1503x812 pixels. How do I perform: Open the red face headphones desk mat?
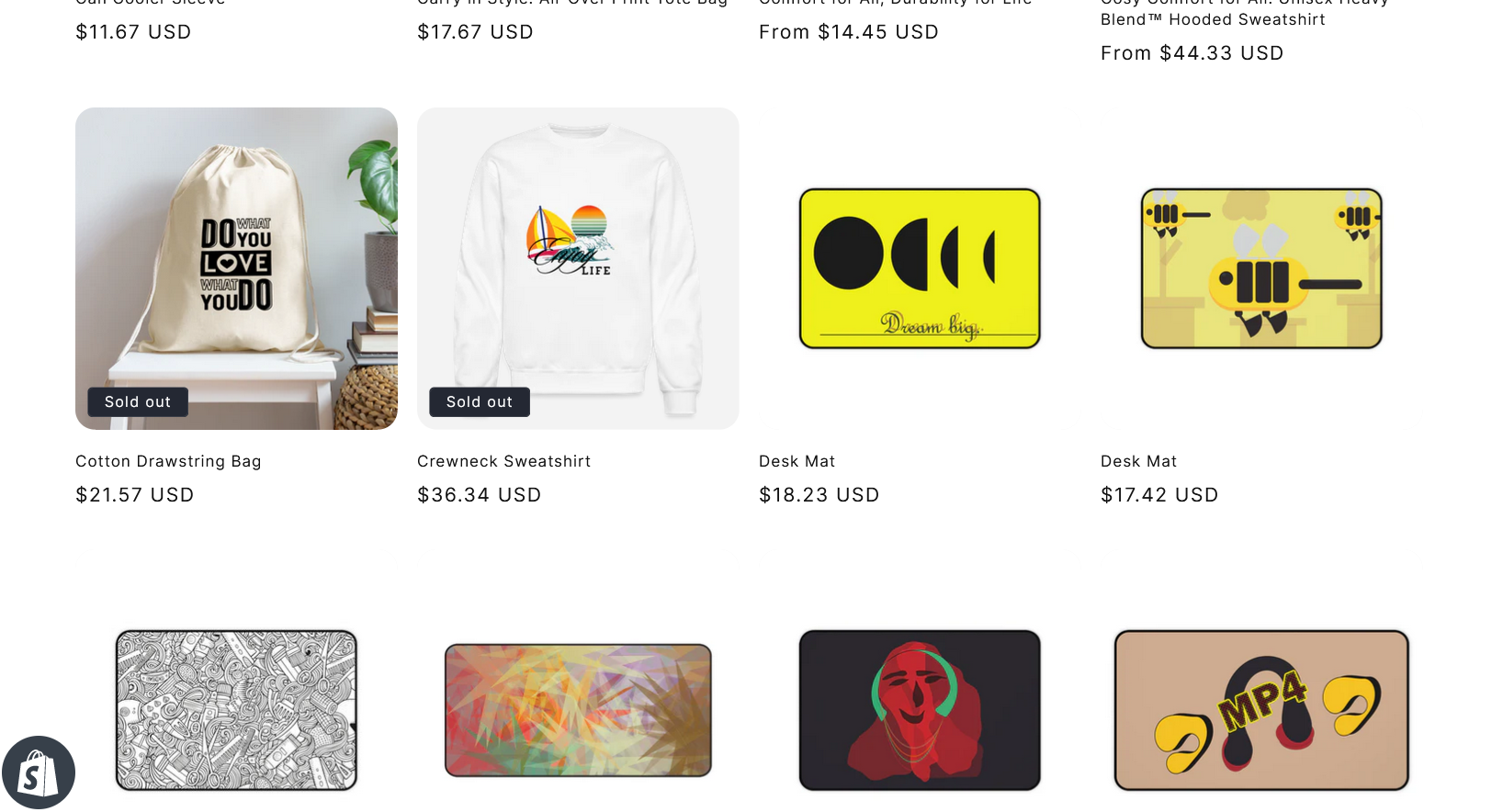coord(920,710)
